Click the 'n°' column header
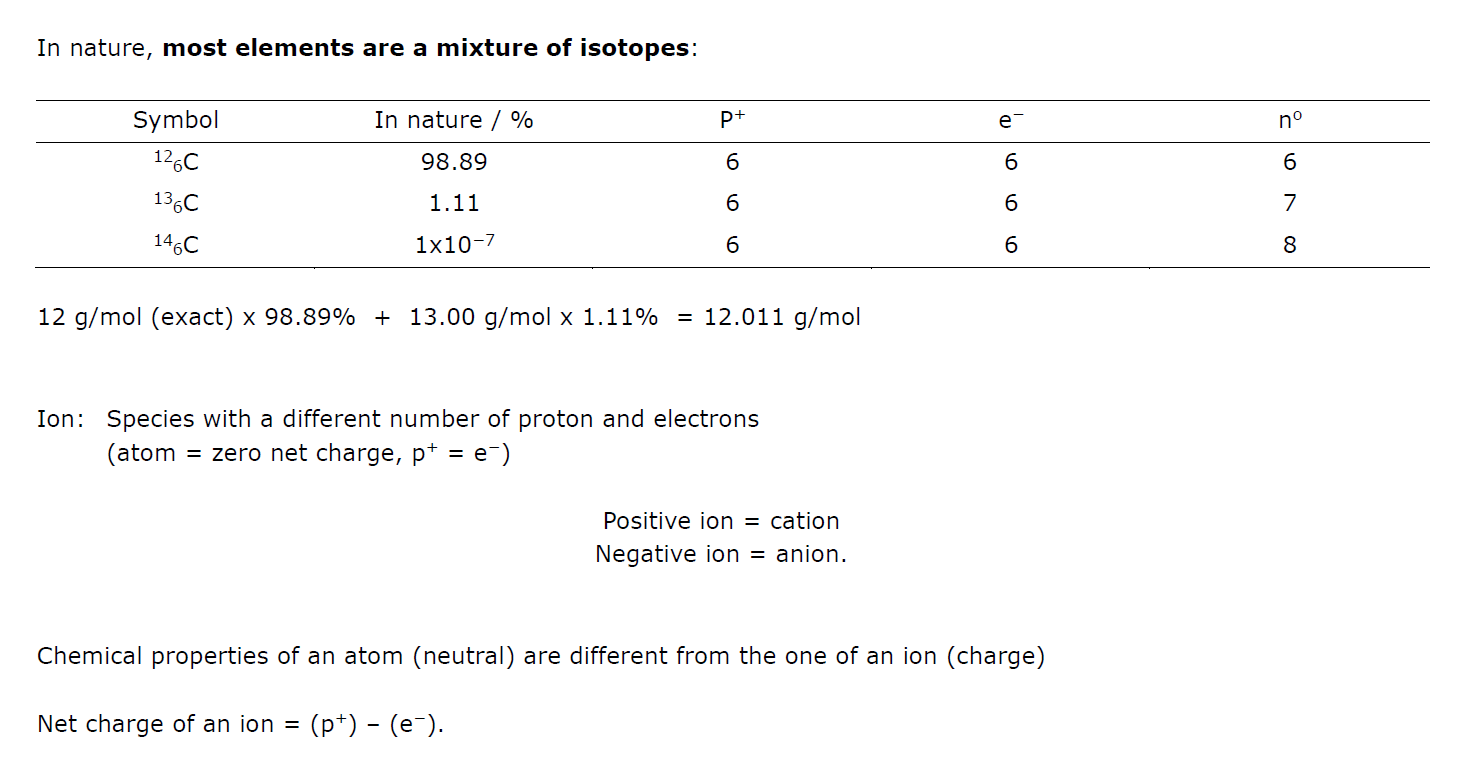 (x=1290, y=121)
